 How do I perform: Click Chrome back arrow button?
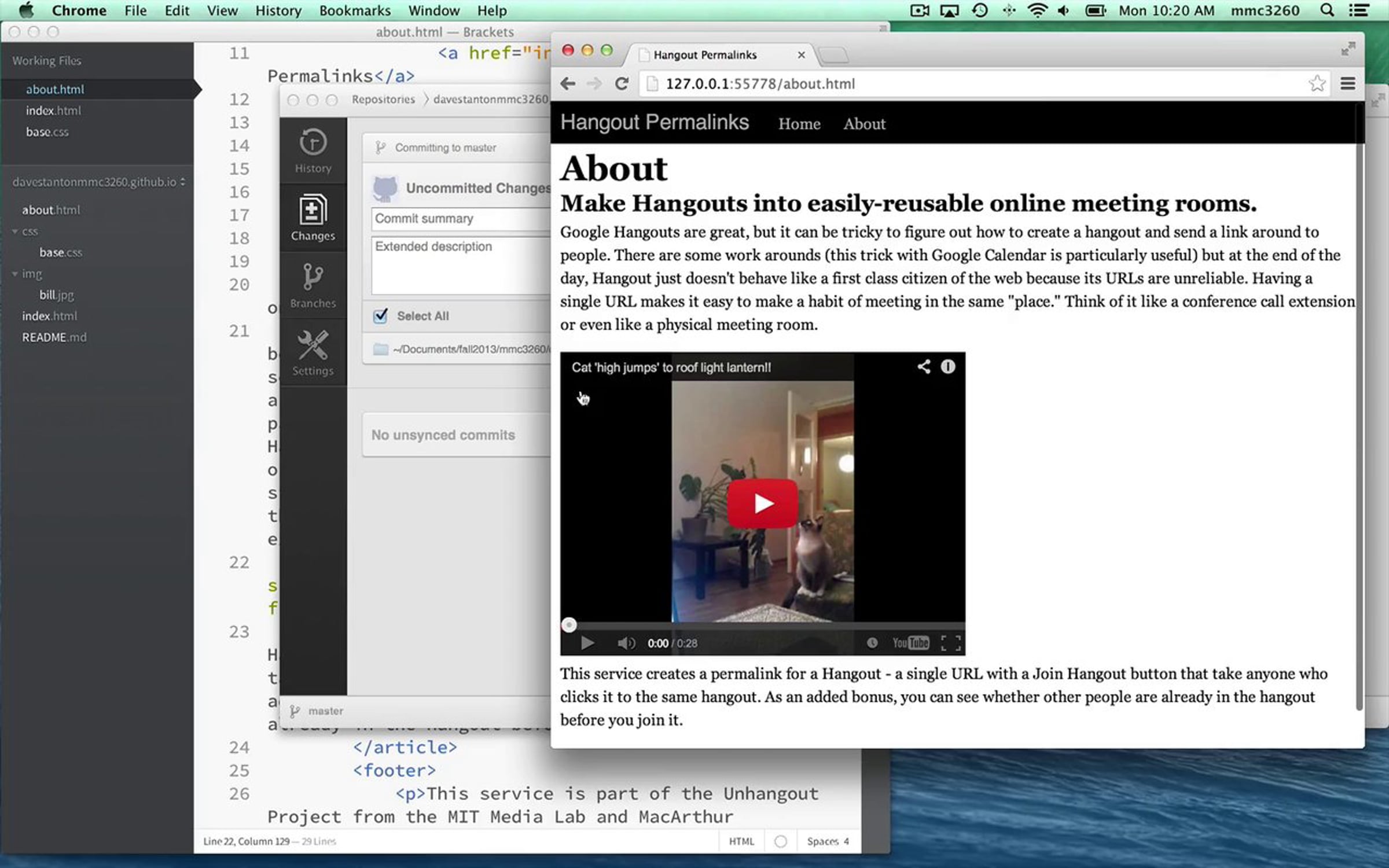pyautogui.click(x=568, y=84)
